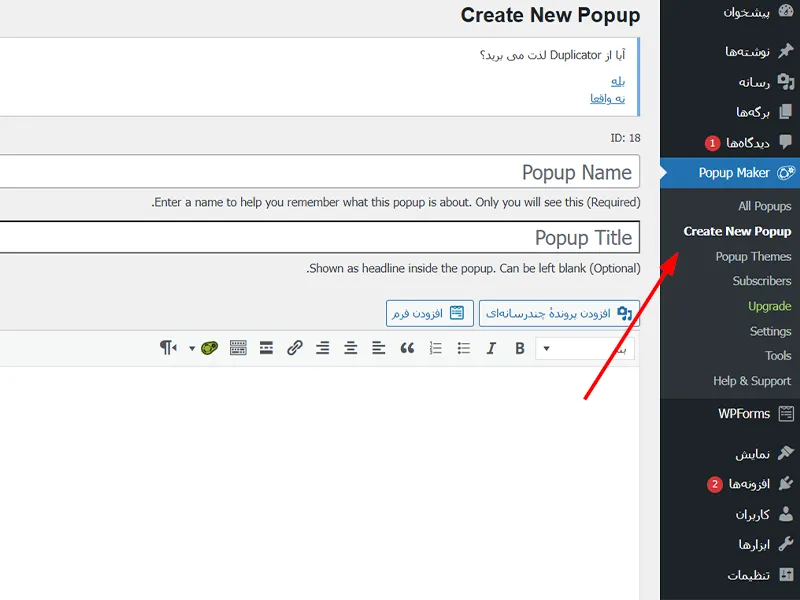Go to All Popups in sidebar
Image resolution: width=800 pixels, height=600 pixels.
point(764,207)
